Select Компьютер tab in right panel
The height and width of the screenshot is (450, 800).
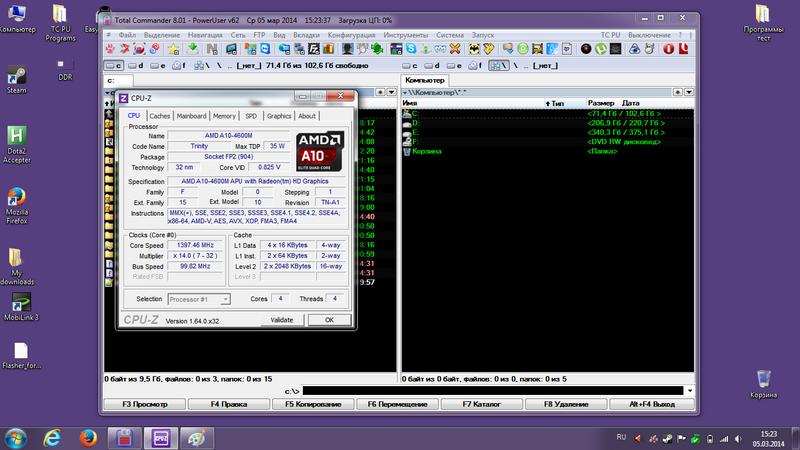(x=424, y=81)
